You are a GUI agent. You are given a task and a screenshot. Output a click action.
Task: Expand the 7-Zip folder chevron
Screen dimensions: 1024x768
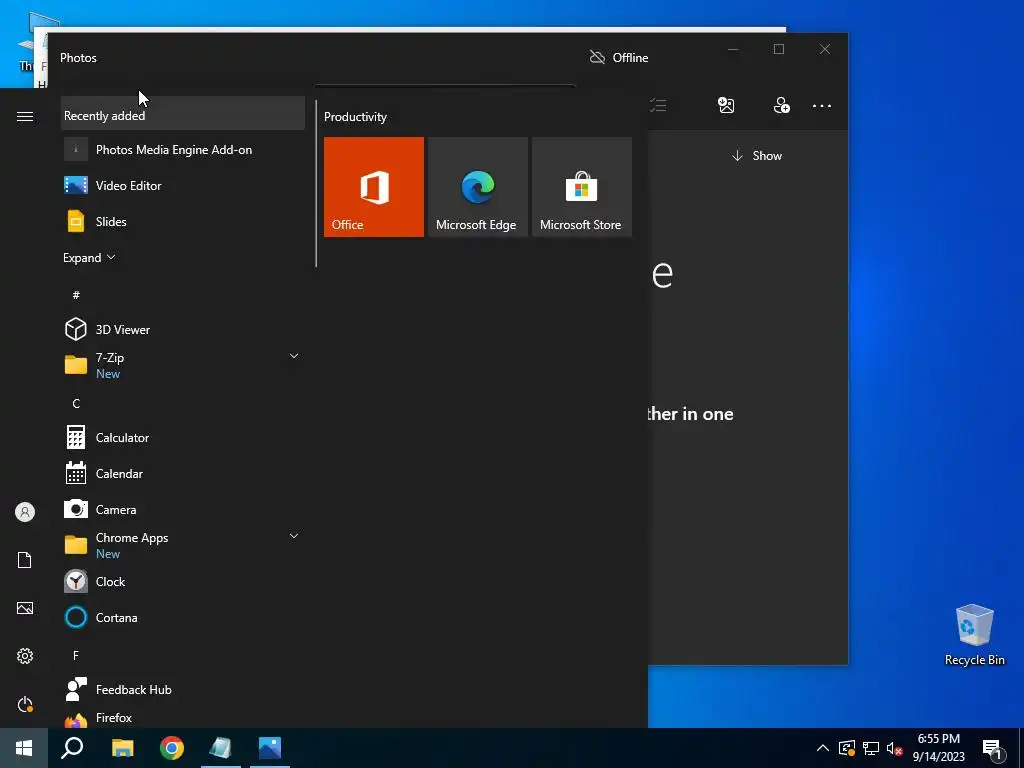294,356
